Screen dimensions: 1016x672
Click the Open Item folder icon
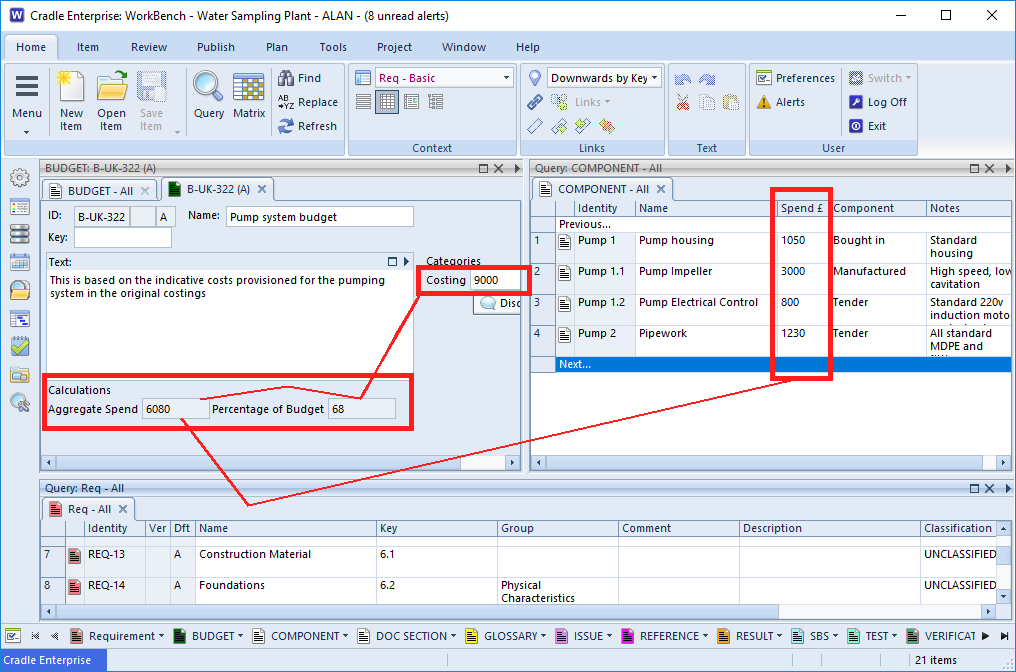pyautogui.click(x=111, y=88)
